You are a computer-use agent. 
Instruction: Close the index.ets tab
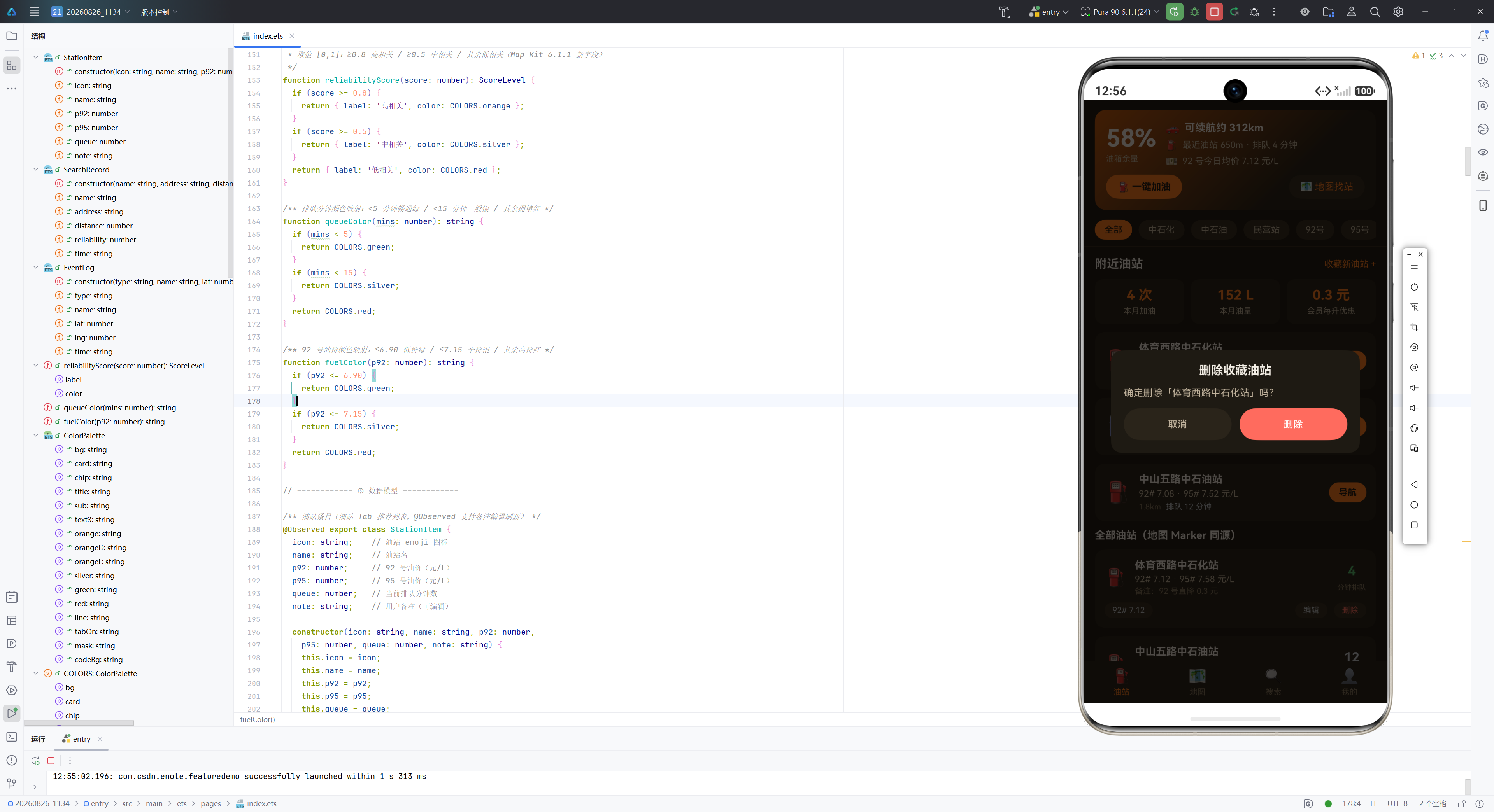point(292,36)
